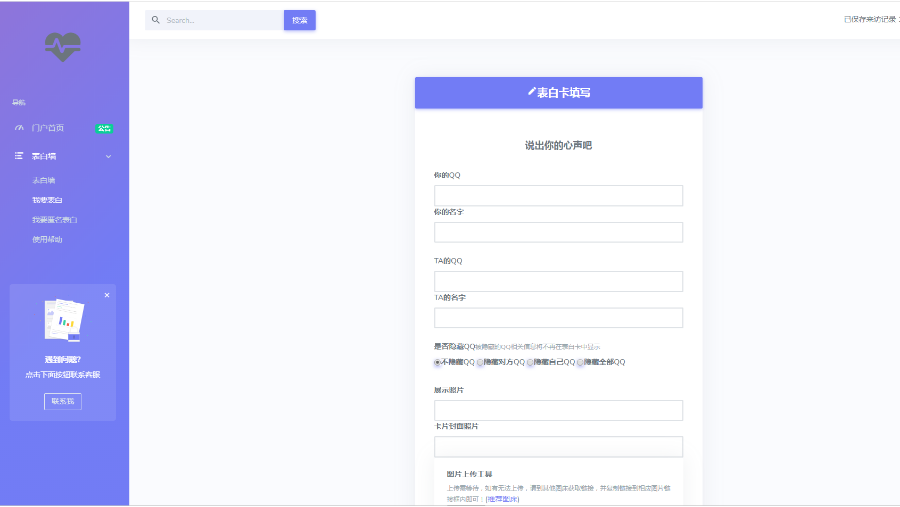
Task: Click the dashboard gauge icon beside 门户首页
Action: [19, 128]
